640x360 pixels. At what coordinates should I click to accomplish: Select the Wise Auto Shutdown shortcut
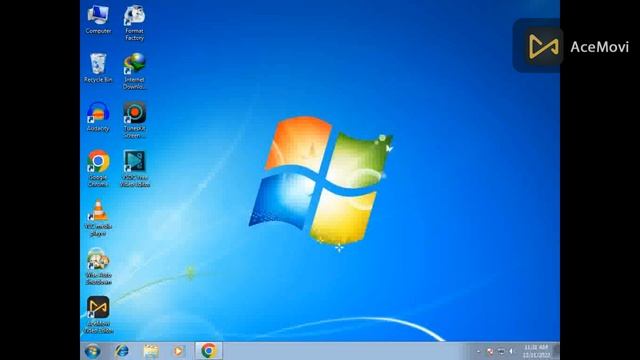(x=98, y=267)
